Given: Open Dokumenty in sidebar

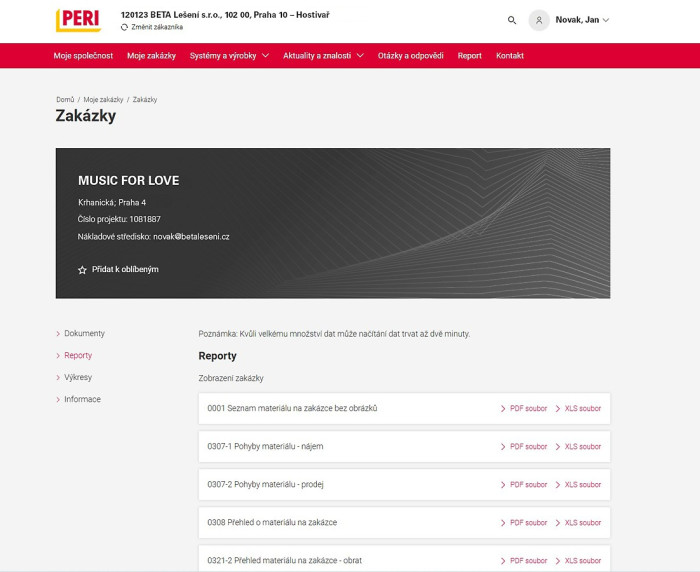Looking at the screenshot, I should [84, 334].
